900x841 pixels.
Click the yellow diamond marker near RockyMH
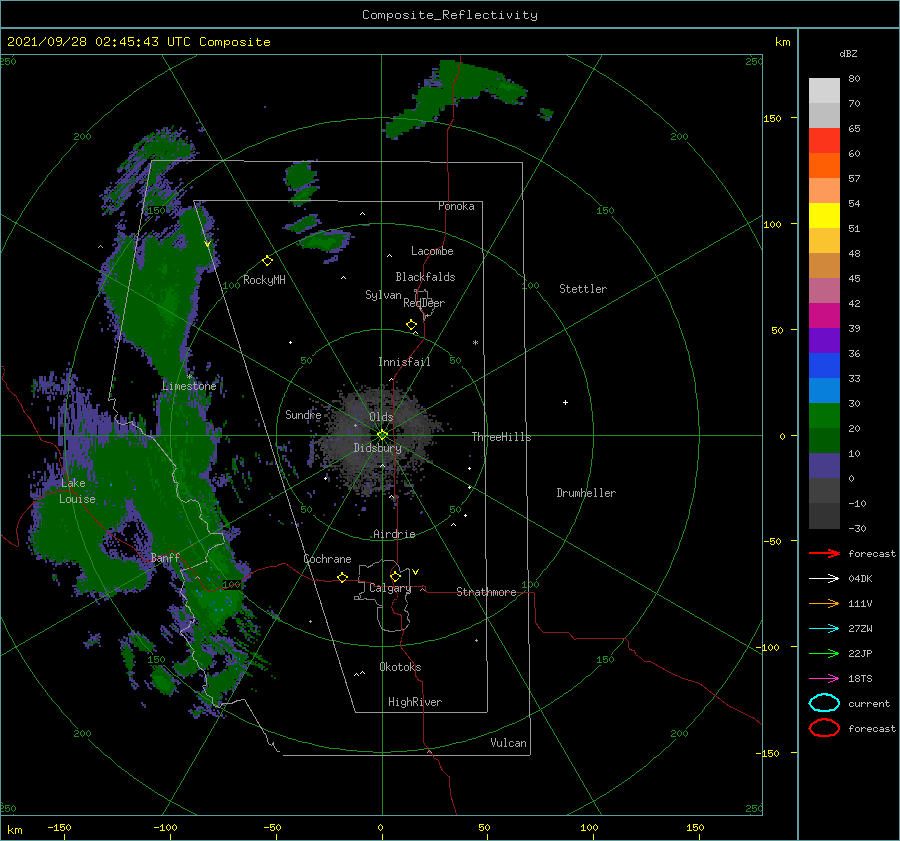(267, 261)
